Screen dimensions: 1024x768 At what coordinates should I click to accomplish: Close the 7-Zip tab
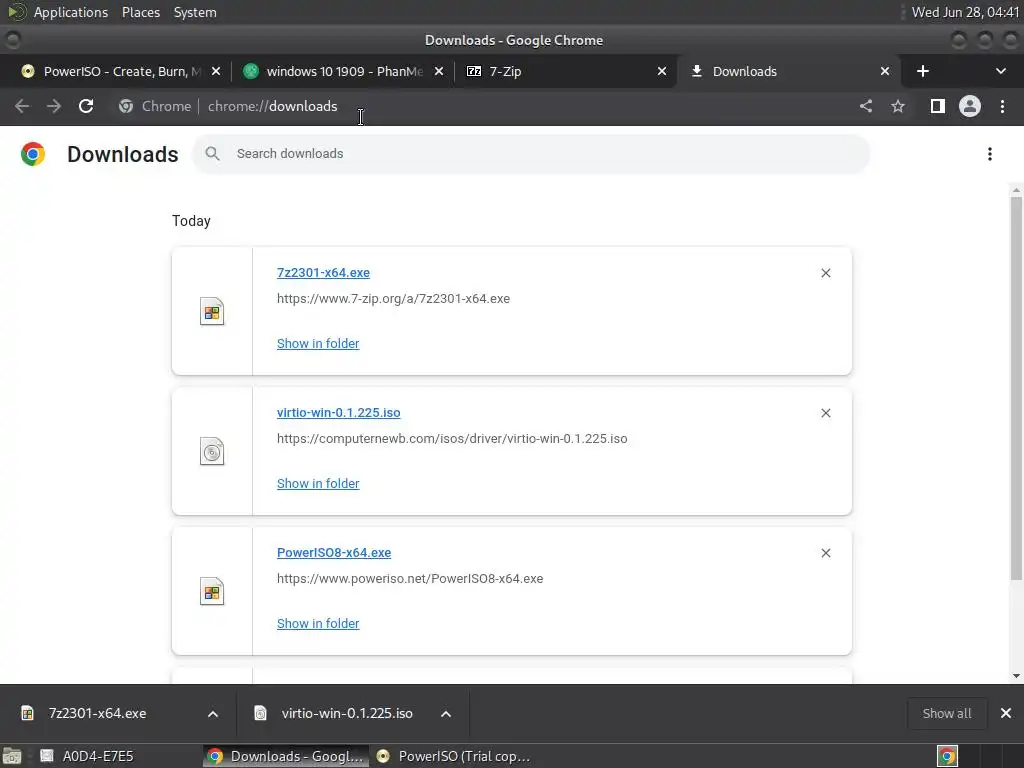tap(662, 71)
